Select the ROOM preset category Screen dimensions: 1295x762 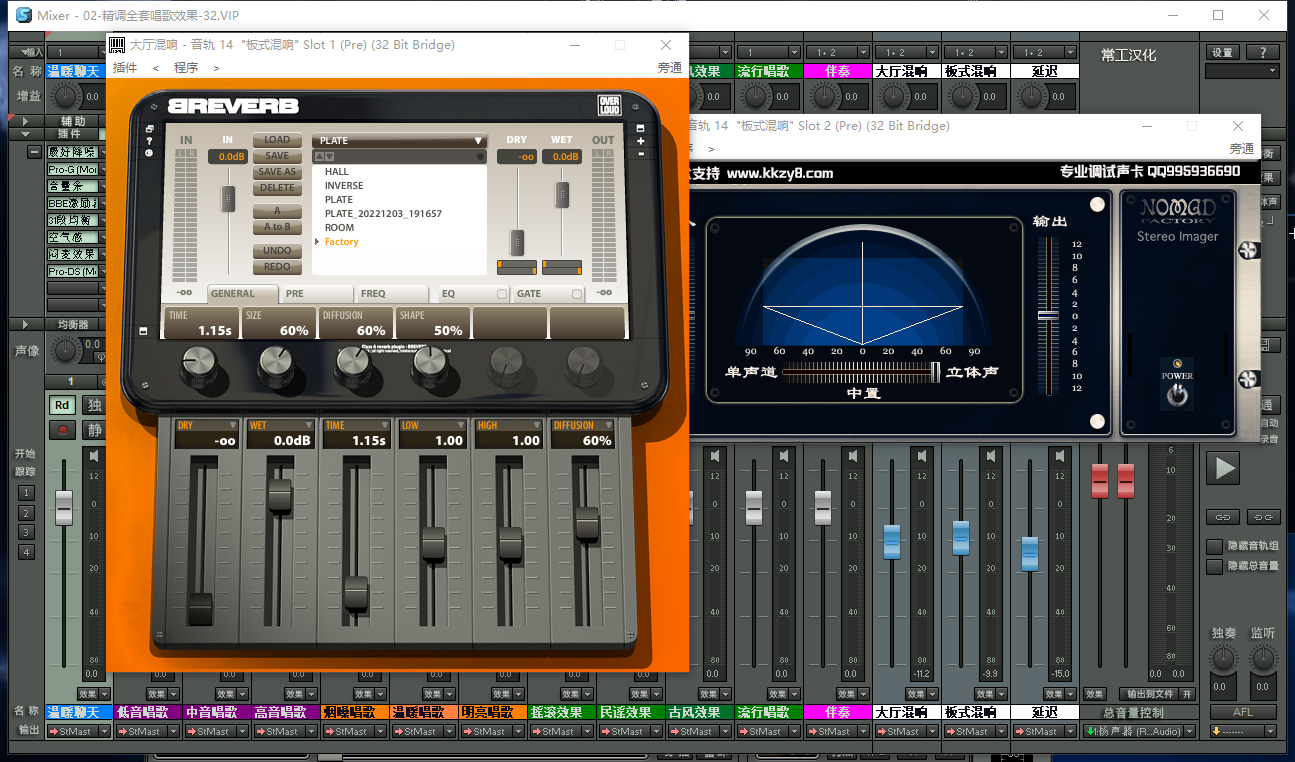click(340, 228)
